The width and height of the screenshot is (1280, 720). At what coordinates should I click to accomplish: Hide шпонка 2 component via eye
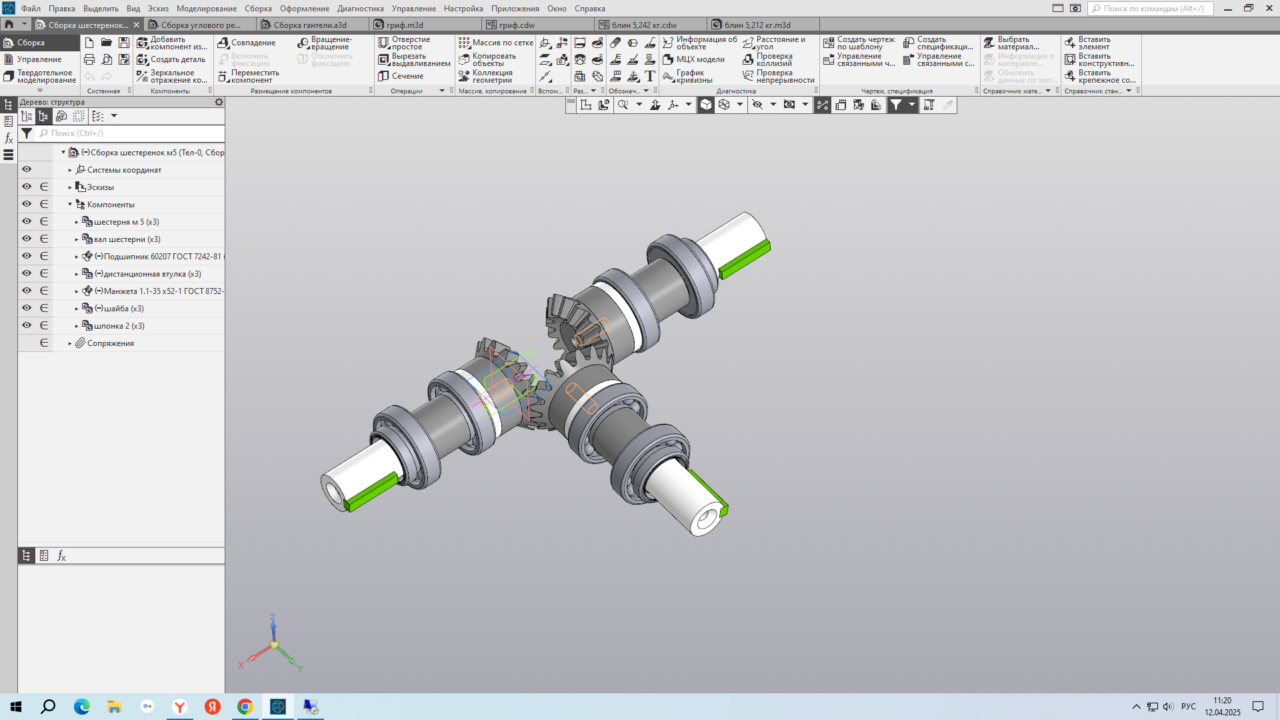coord(27,325)
